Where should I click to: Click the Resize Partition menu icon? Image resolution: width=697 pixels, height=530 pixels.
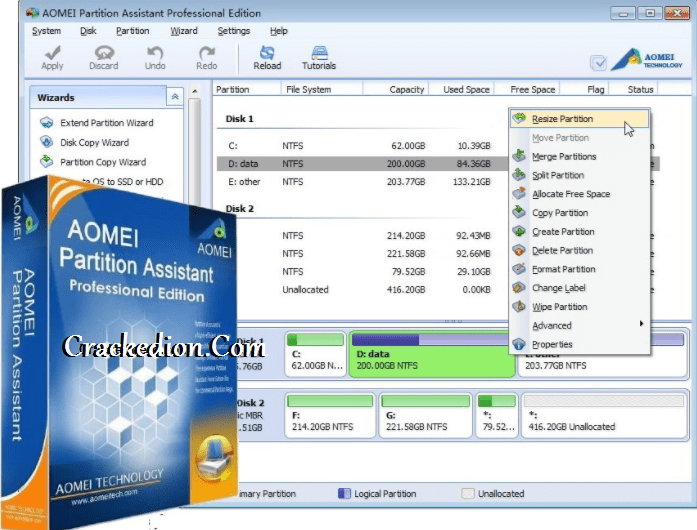coord(519,118)
